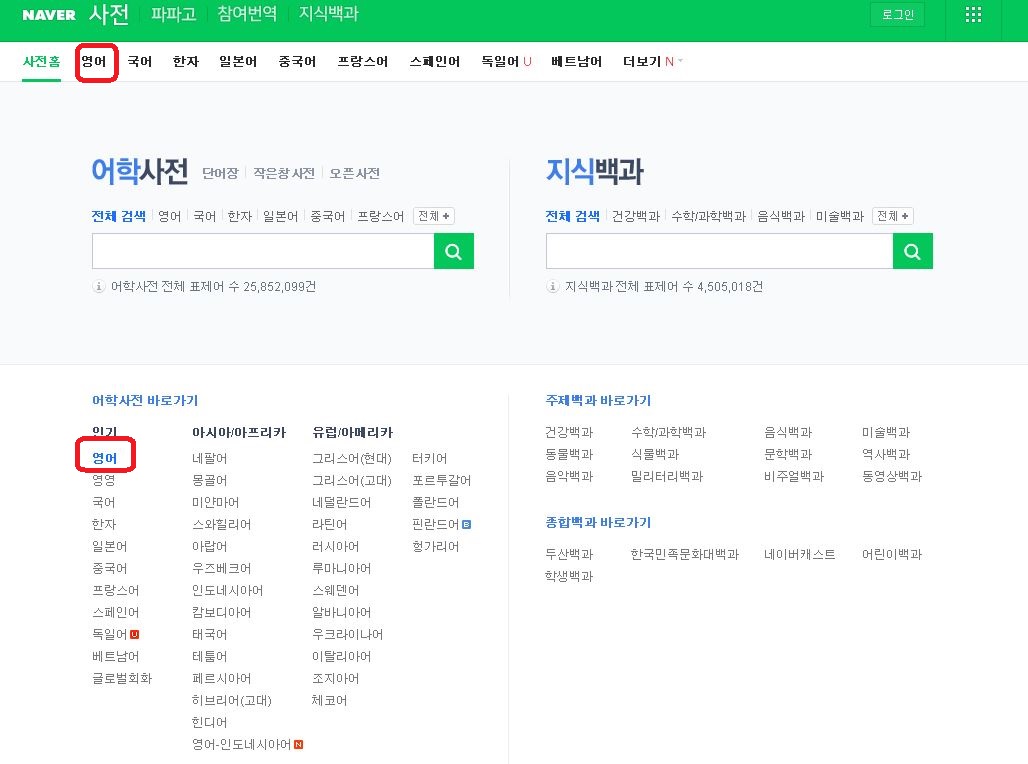Switch to 영어 tab in top navigation
This screenshot has height=764, width=1028.
[x=94, y=62]
